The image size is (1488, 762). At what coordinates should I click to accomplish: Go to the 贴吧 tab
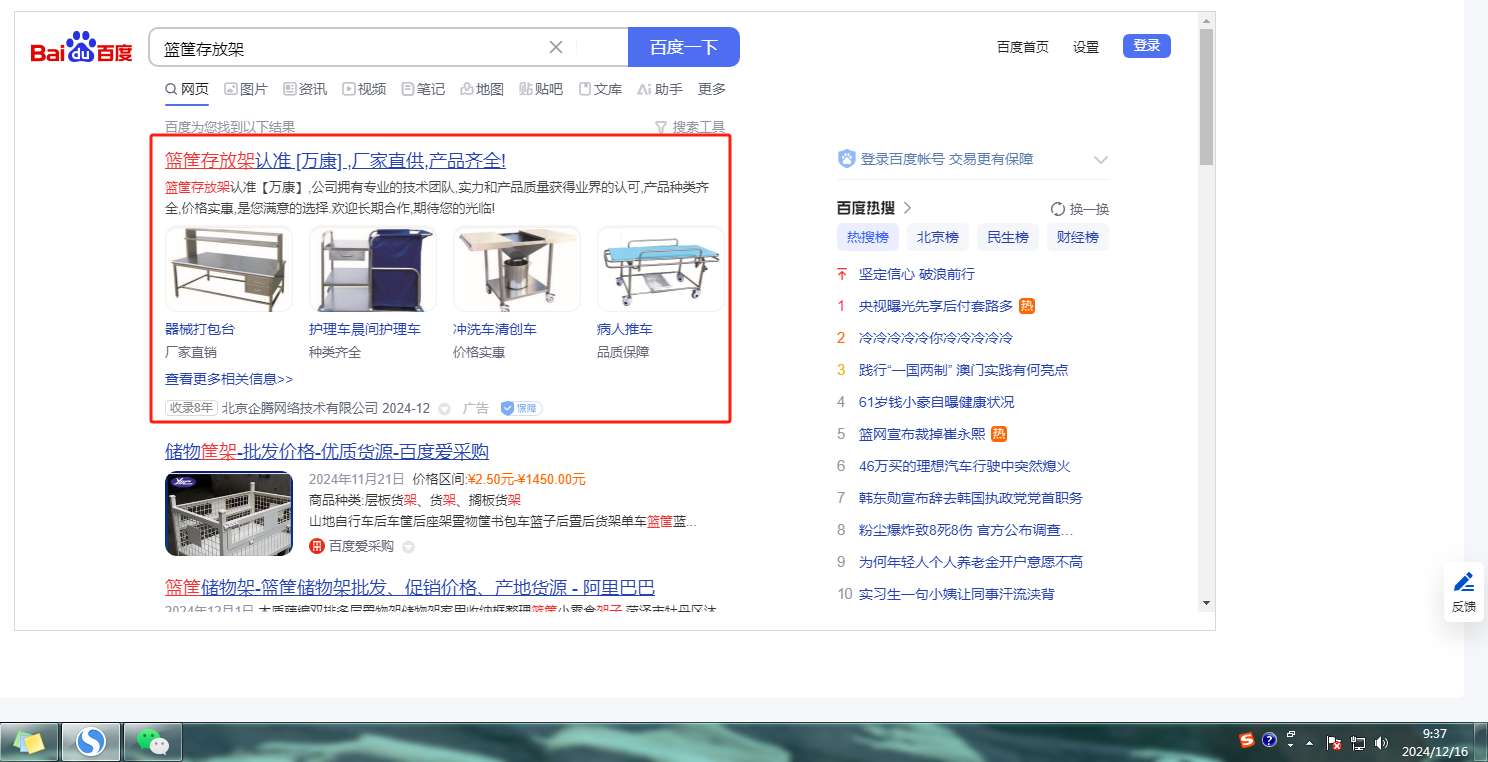click(541, 89)
